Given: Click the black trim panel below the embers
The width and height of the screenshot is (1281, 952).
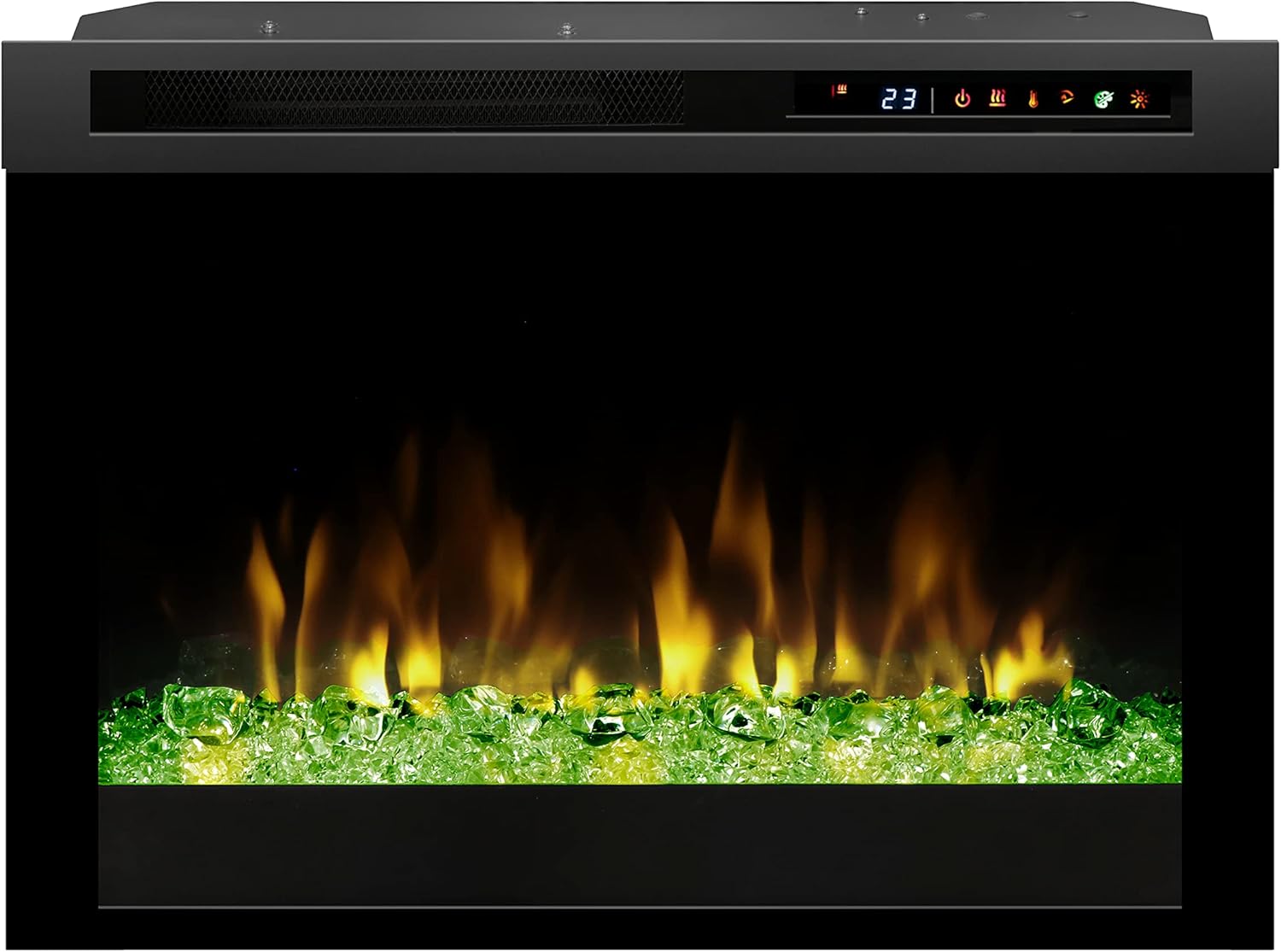Looking at the screenshot, I should coord(640,845).
